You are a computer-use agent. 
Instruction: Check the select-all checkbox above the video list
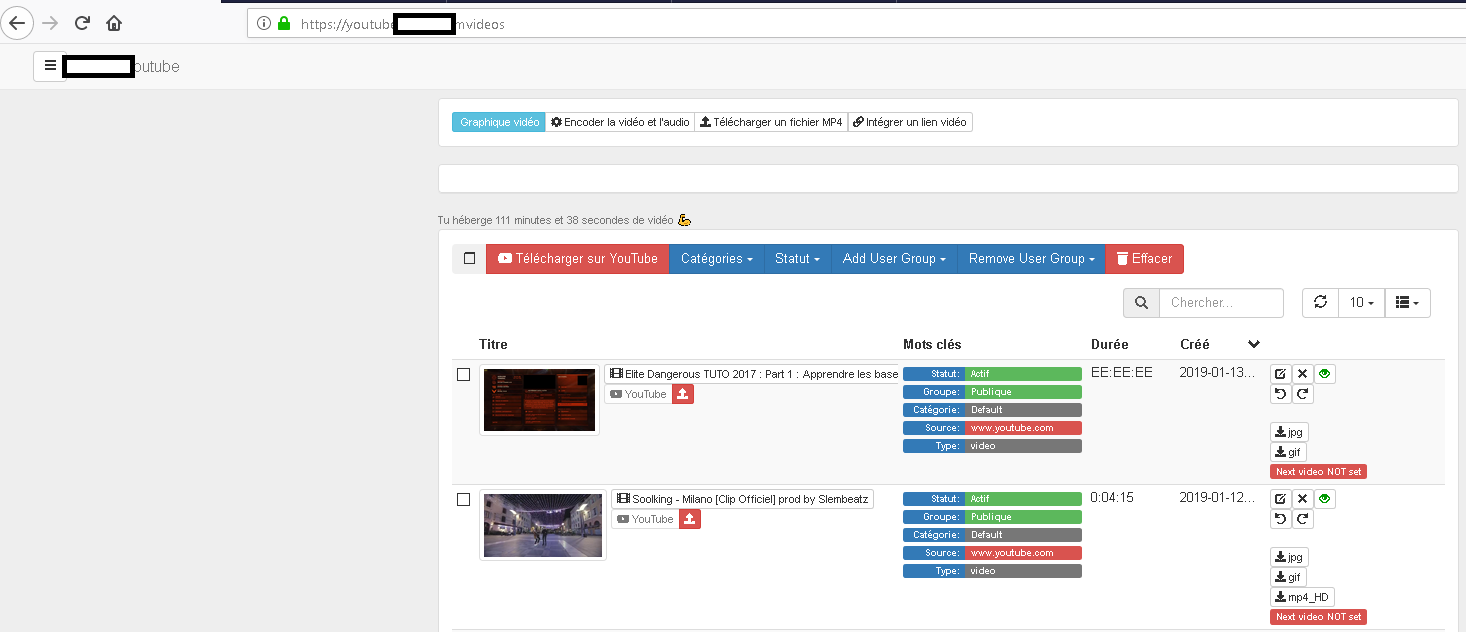[x=468, y=258]
